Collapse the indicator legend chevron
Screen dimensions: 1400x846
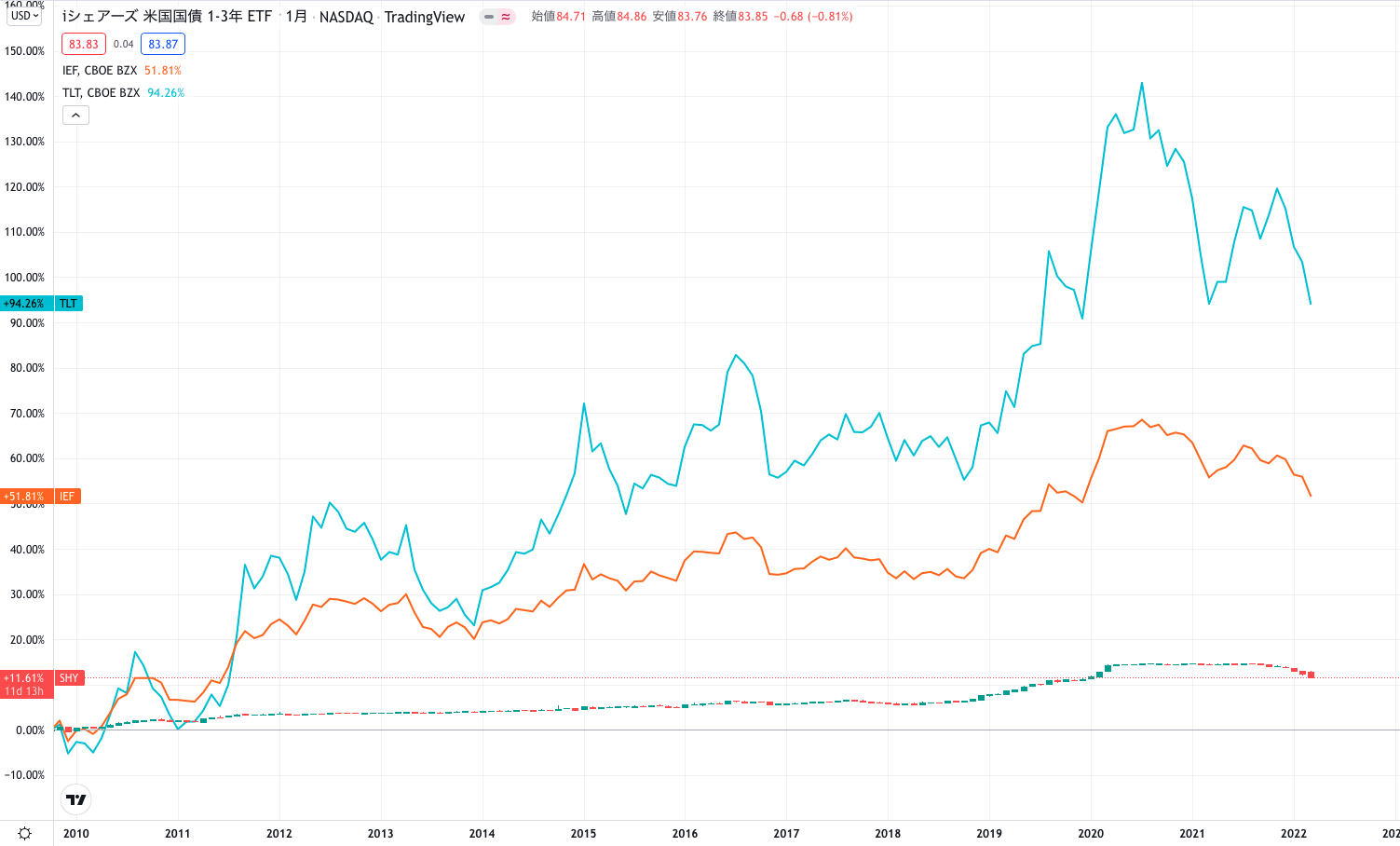click(75, 116)
